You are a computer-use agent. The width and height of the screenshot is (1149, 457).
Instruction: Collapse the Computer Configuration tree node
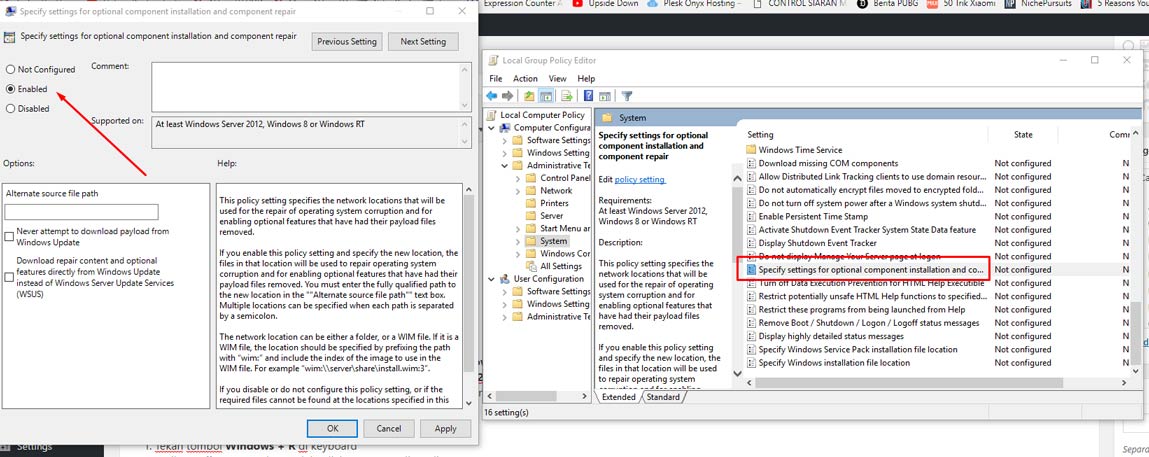tap(492, 127)
